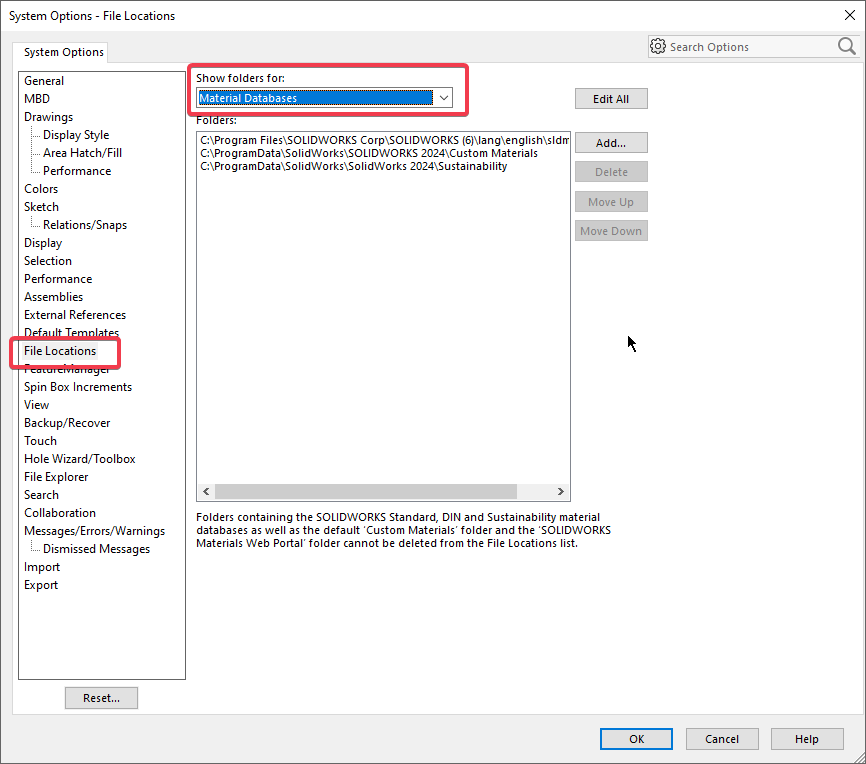Image resolution: width=866 pixels, height=764 pixels.
Task: Switch to the System Options tab
Action: (64, 52)
